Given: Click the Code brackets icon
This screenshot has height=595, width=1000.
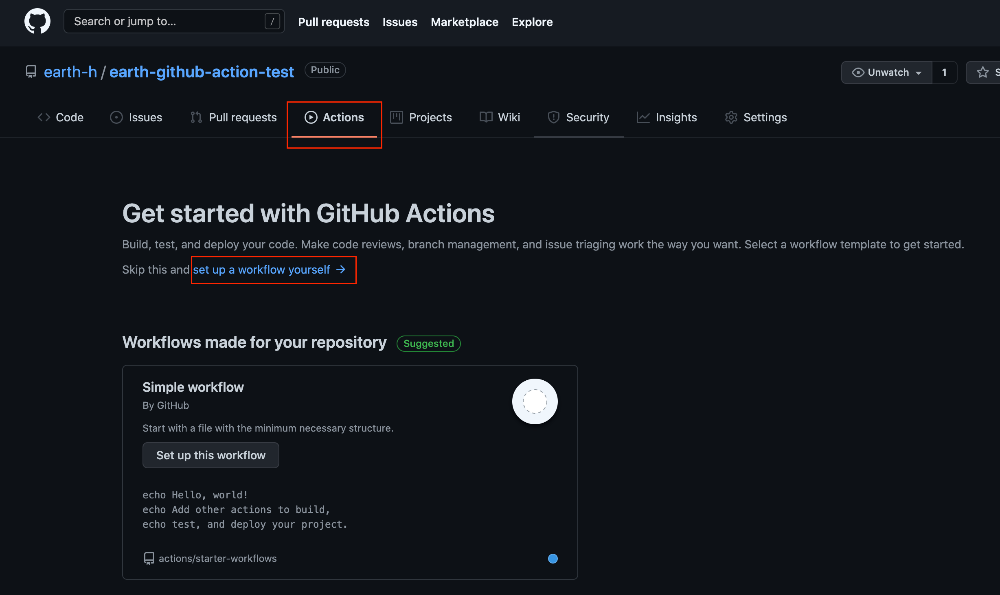Looking at the screenshot, I should coord(43,117).
